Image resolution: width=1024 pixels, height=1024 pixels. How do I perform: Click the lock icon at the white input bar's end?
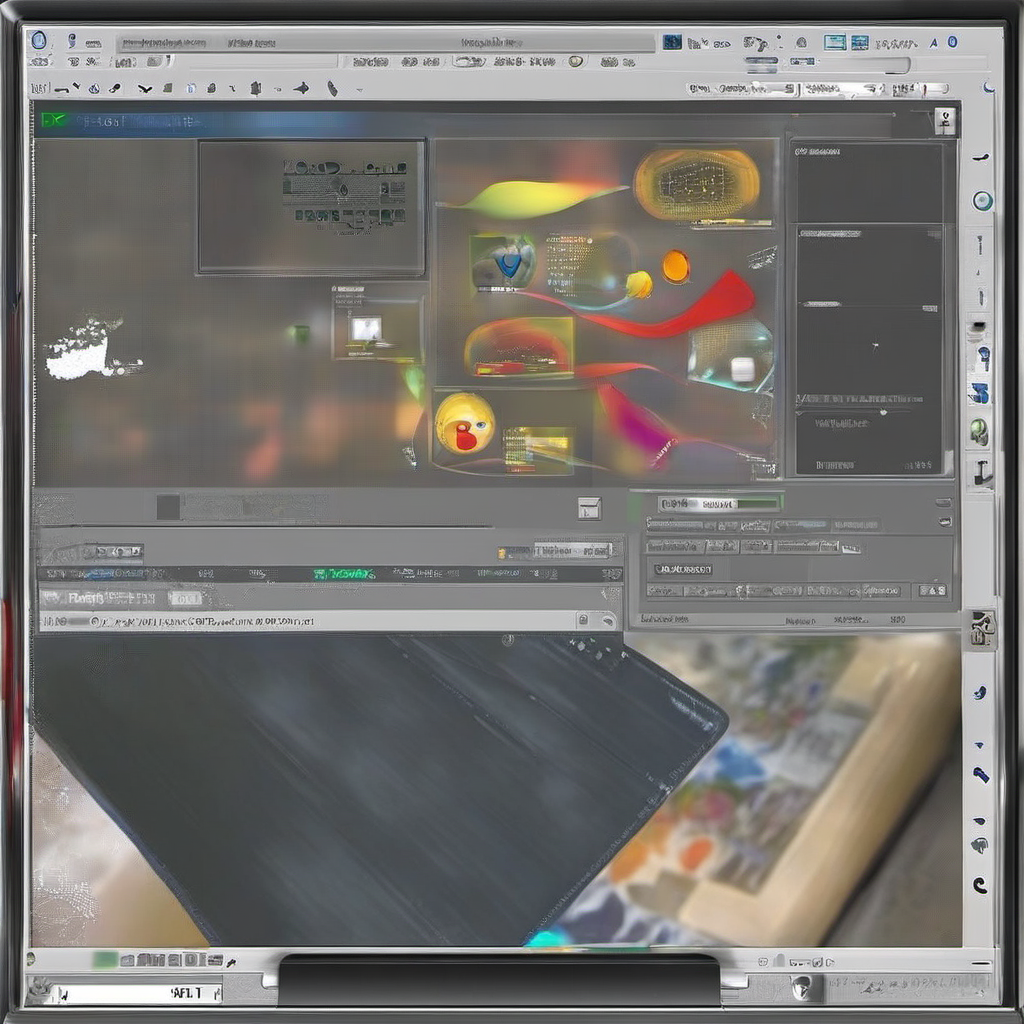tap(583, 621)
